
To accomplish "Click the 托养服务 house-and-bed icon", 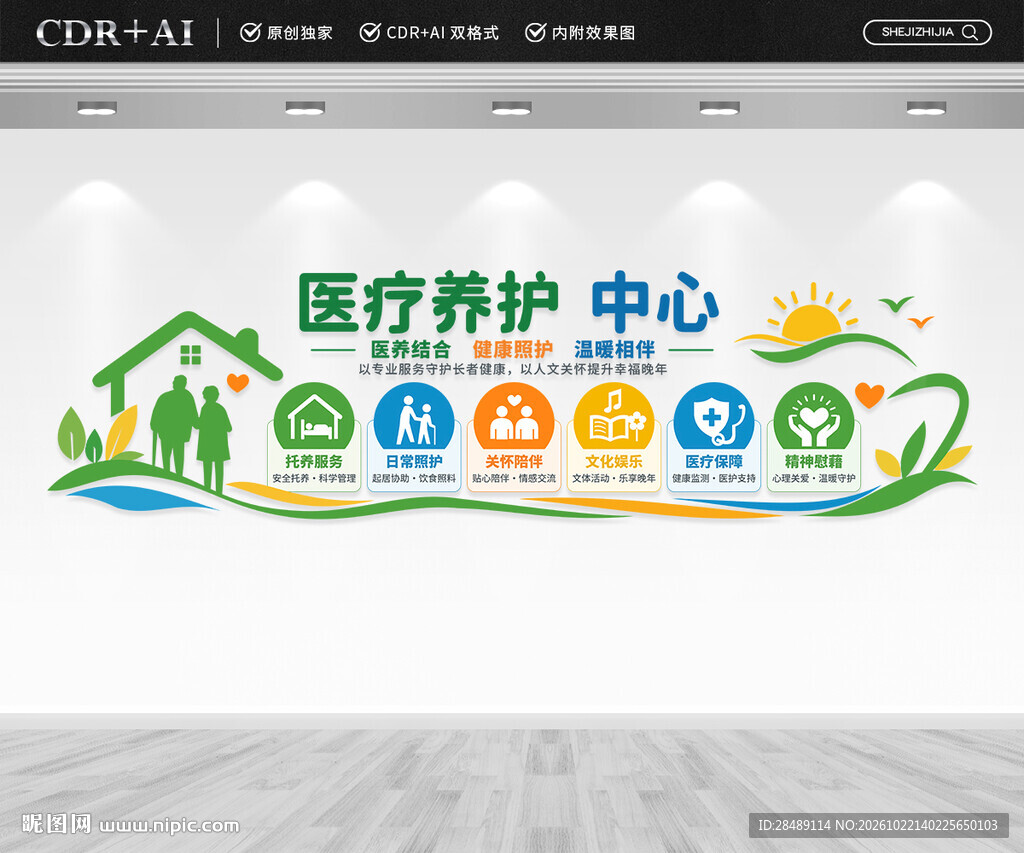I will coord(314,418).
